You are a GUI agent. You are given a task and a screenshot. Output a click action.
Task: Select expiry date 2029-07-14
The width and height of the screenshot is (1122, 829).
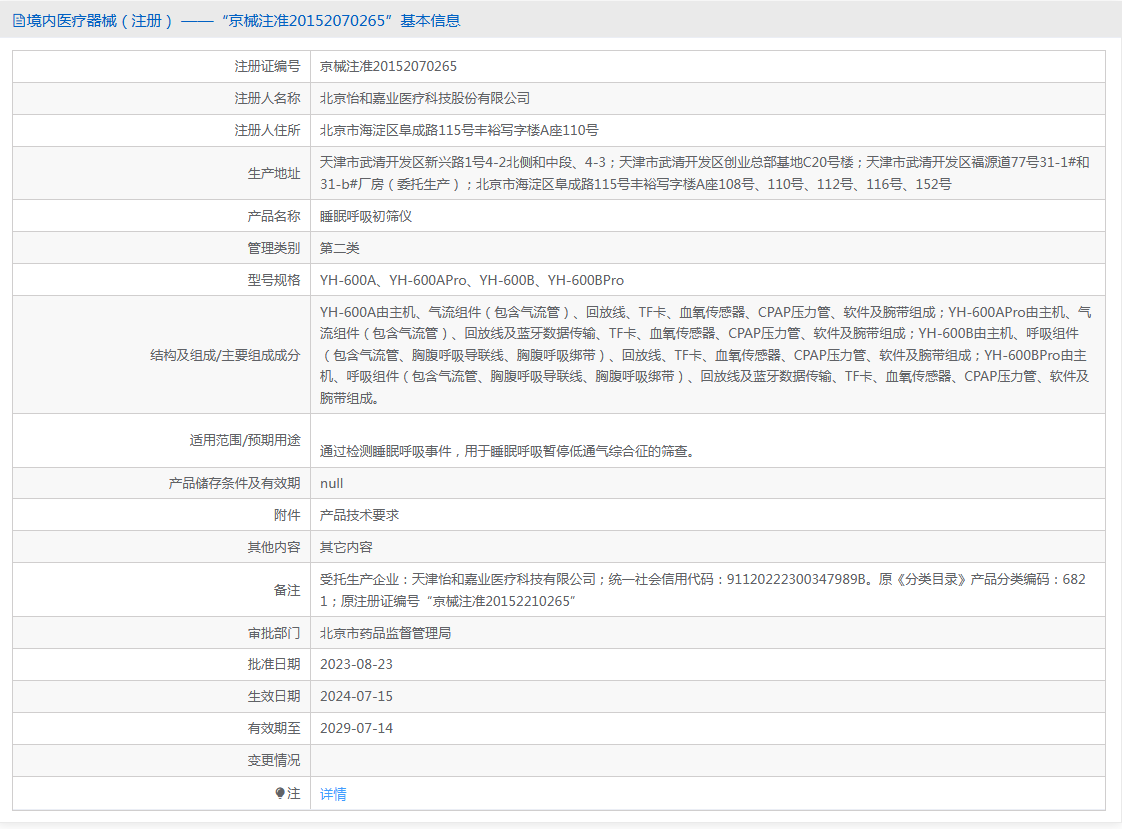pos(356,728)
